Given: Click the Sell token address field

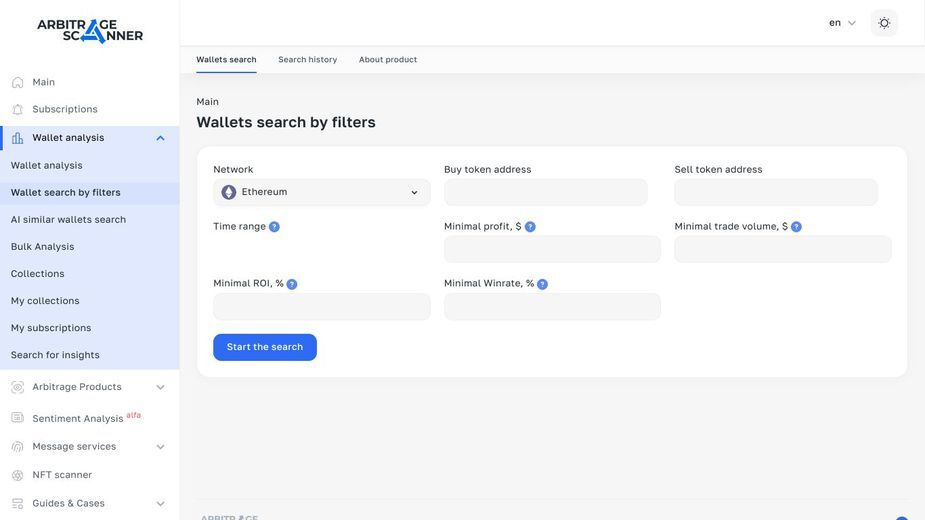Looking at the screenshot, I should pyautogui.click(x=776, y=192).
